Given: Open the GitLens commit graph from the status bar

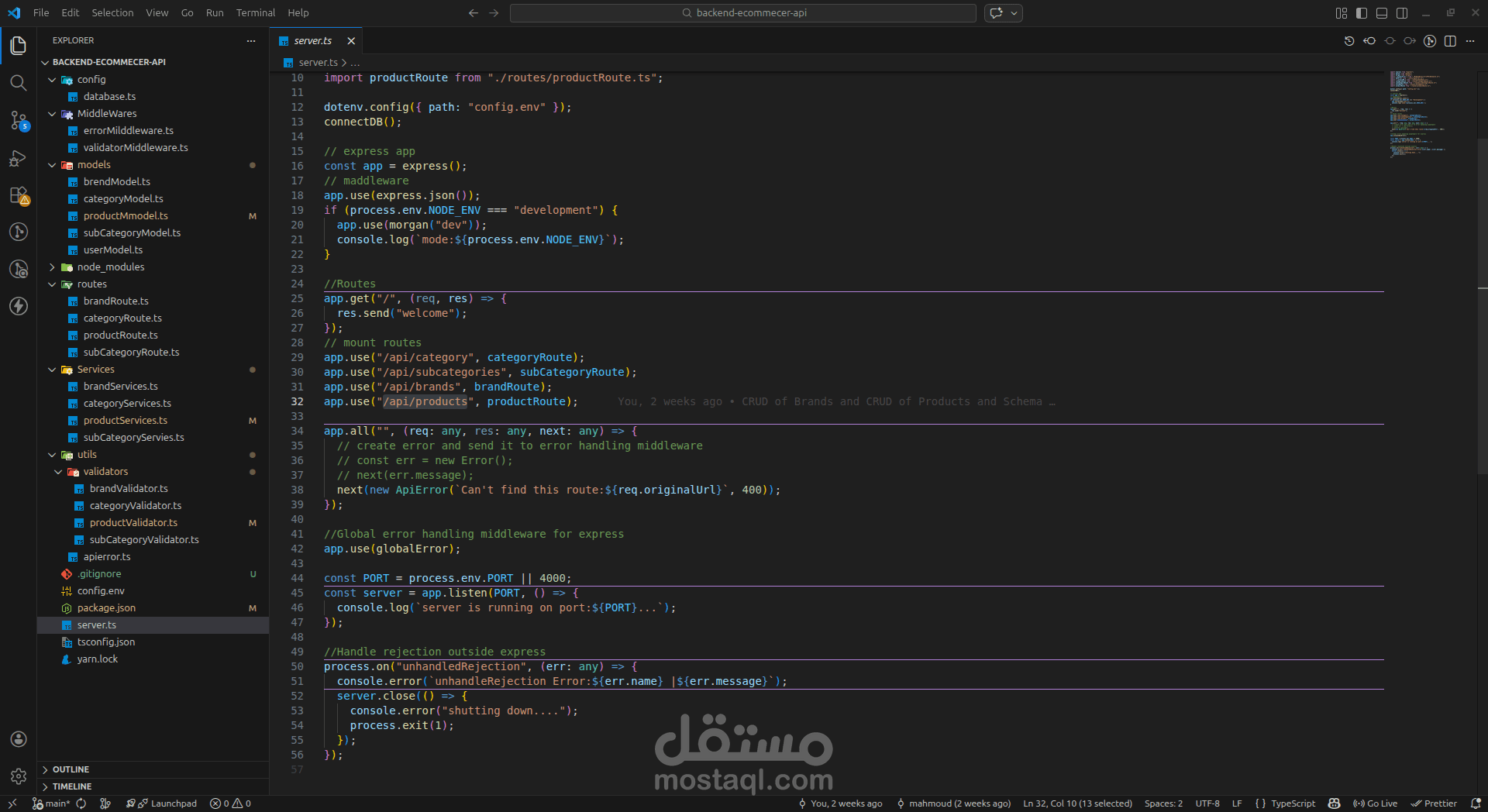Looking at the screenshot, I should [105, 803].
